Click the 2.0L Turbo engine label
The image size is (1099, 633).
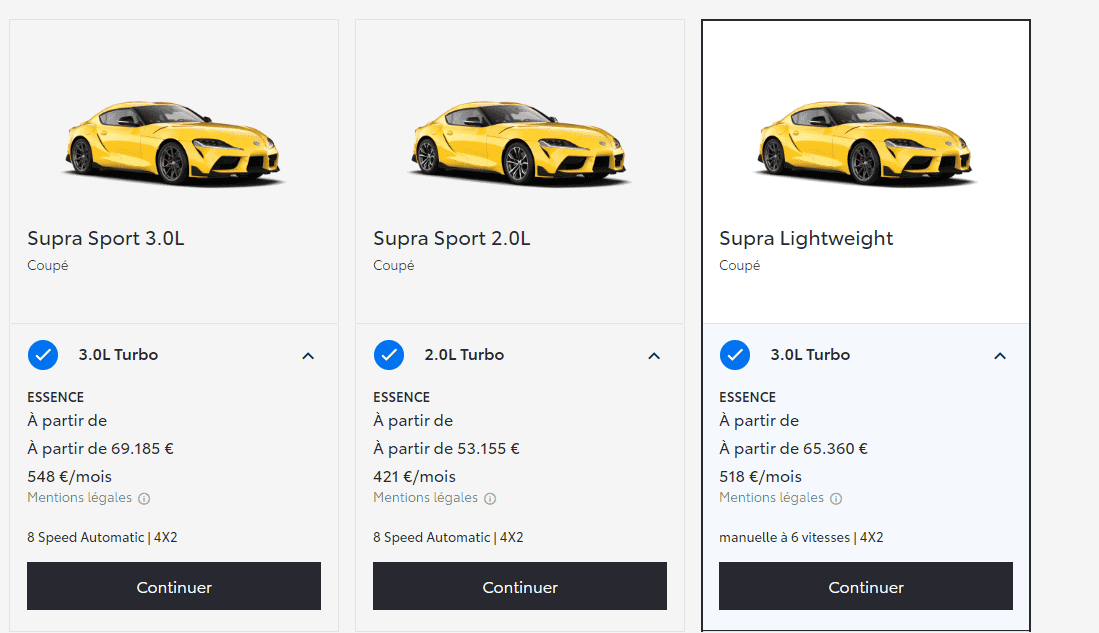click(464, 355)
